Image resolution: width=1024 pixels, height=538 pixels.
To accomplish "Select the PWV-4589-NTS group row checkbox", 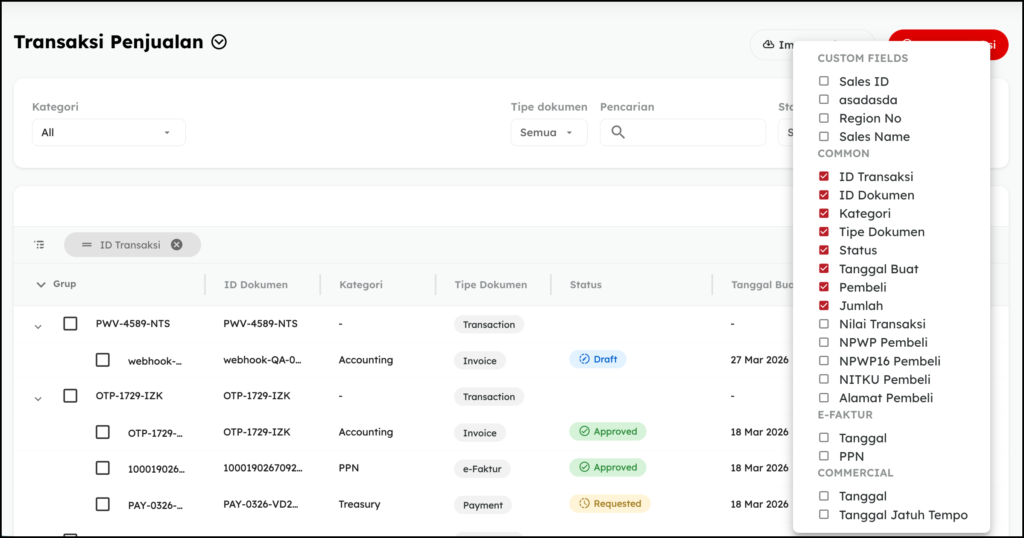I will coord(70,324).
